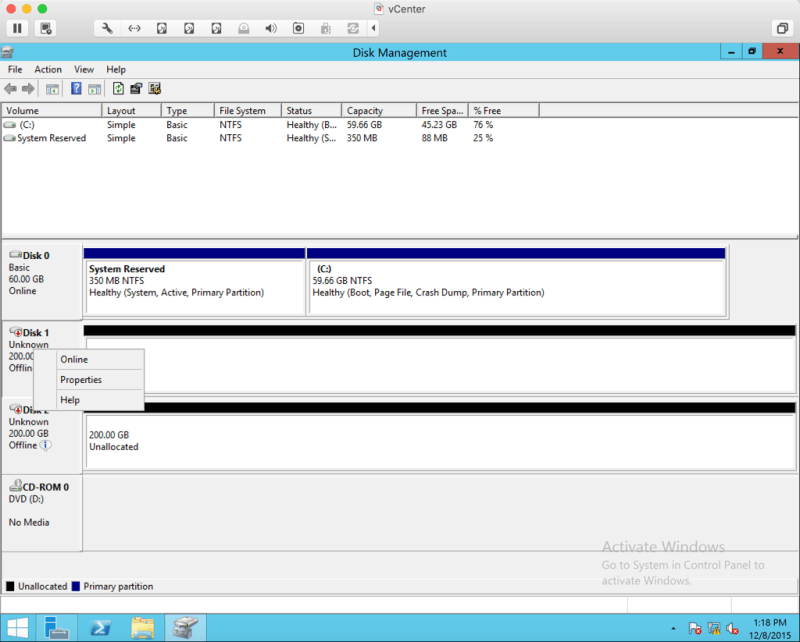The width and height of the screenshot is (800, 642).
Task: Select the System Reserved volume row
Action: tap(51, 139)
